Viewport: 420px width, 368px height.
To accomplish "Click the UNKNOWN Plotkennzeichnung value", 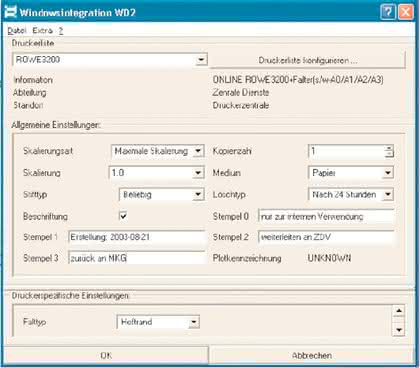I will click(329, 258).
